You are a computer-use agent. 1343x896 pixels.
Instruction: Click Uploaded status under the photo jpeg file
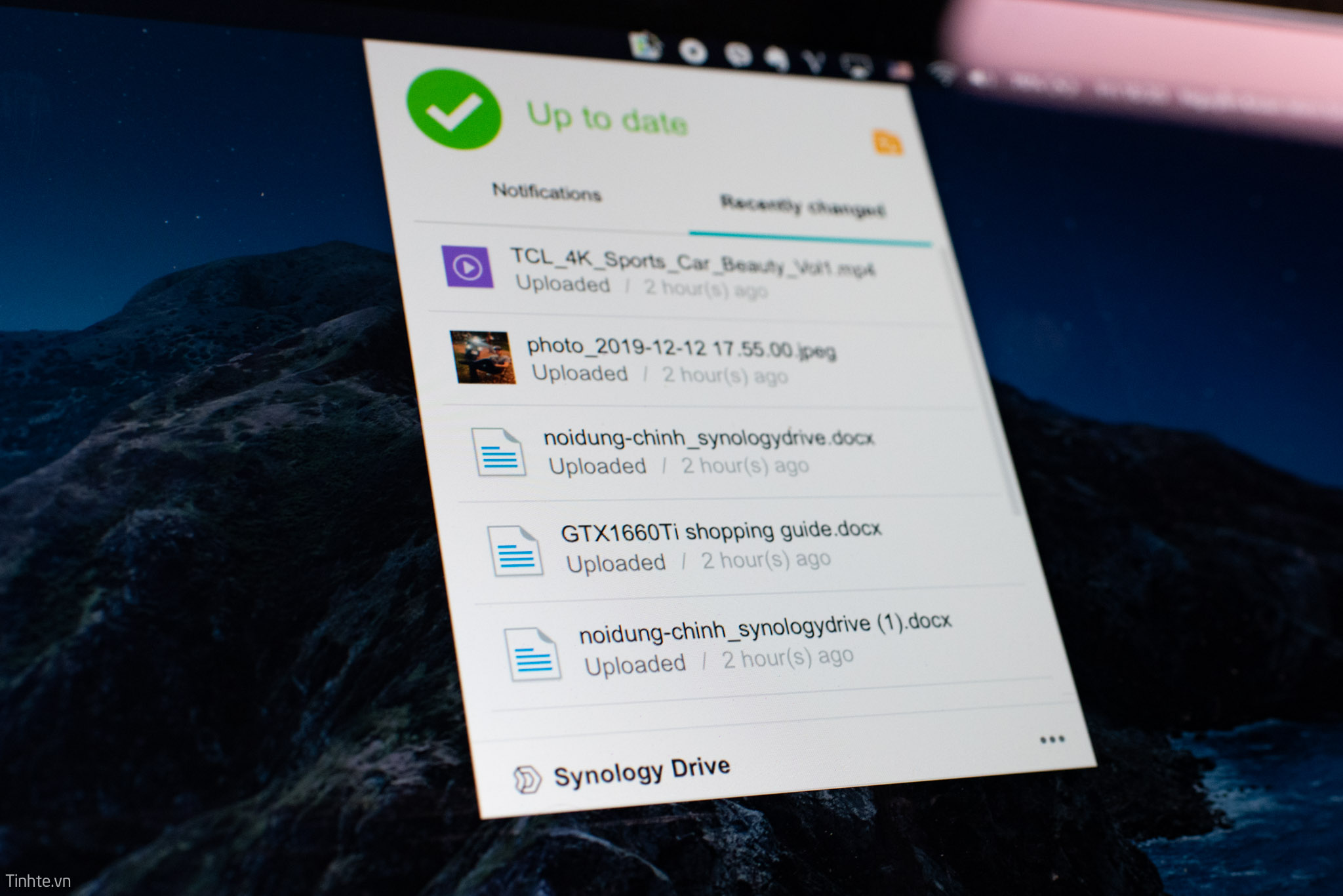click(x=580, y=373)
